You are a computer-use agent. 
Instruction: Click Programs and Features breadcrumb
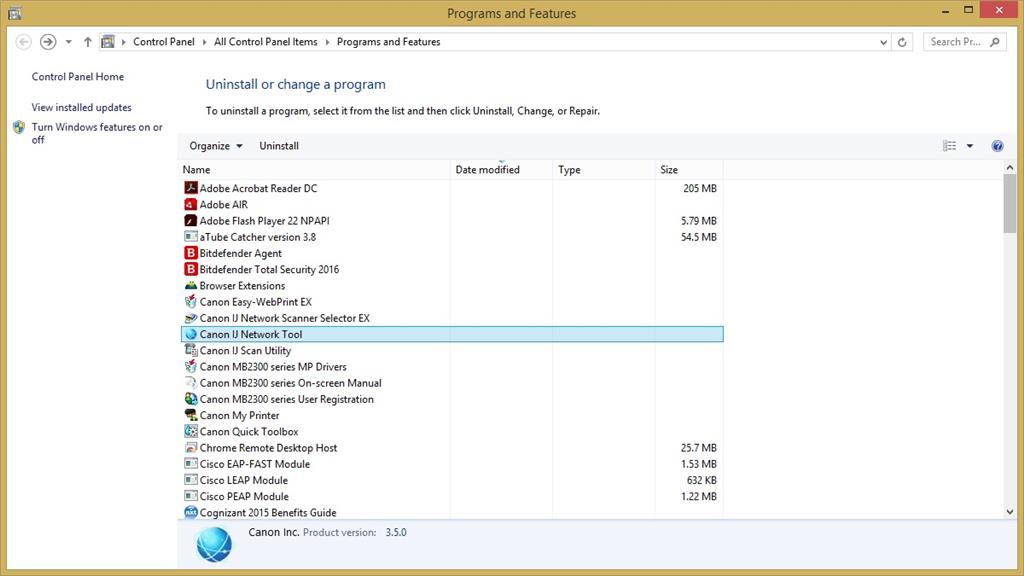[x=389, y=42]
